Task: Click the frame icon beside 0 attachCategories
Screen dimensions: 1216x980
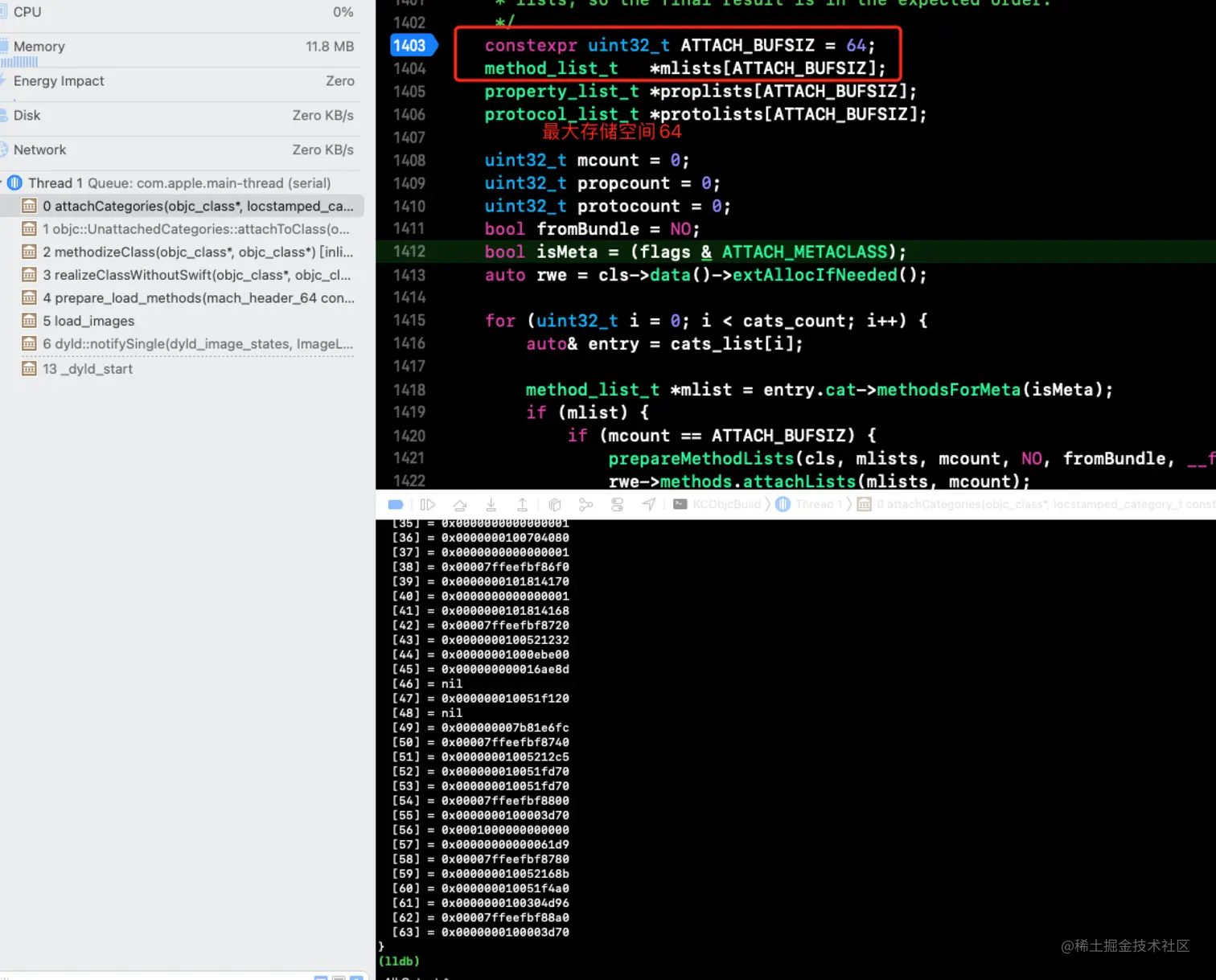Action: point(29,206)
